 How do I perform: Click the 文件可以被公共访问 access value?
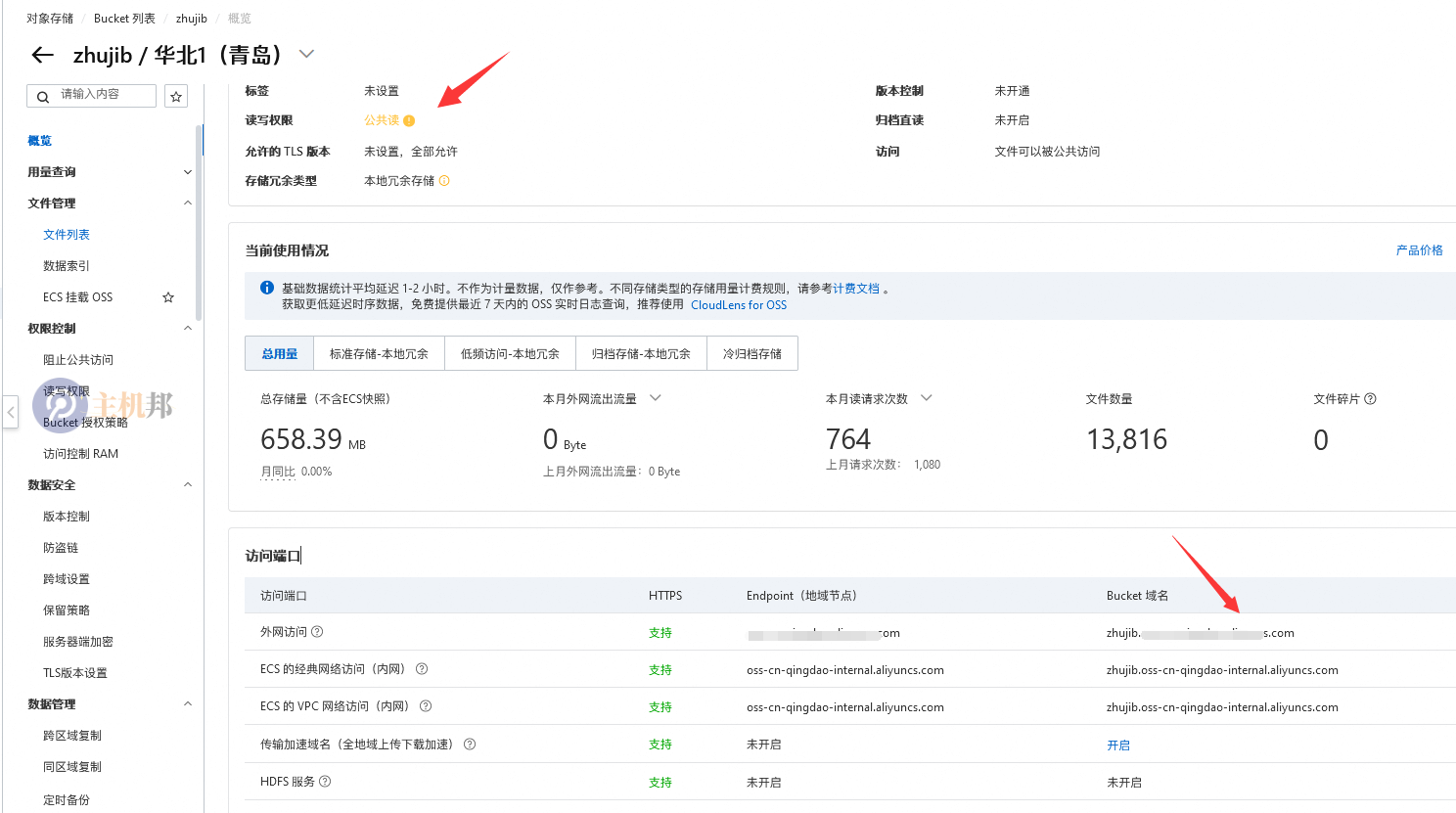point(1047,152)
